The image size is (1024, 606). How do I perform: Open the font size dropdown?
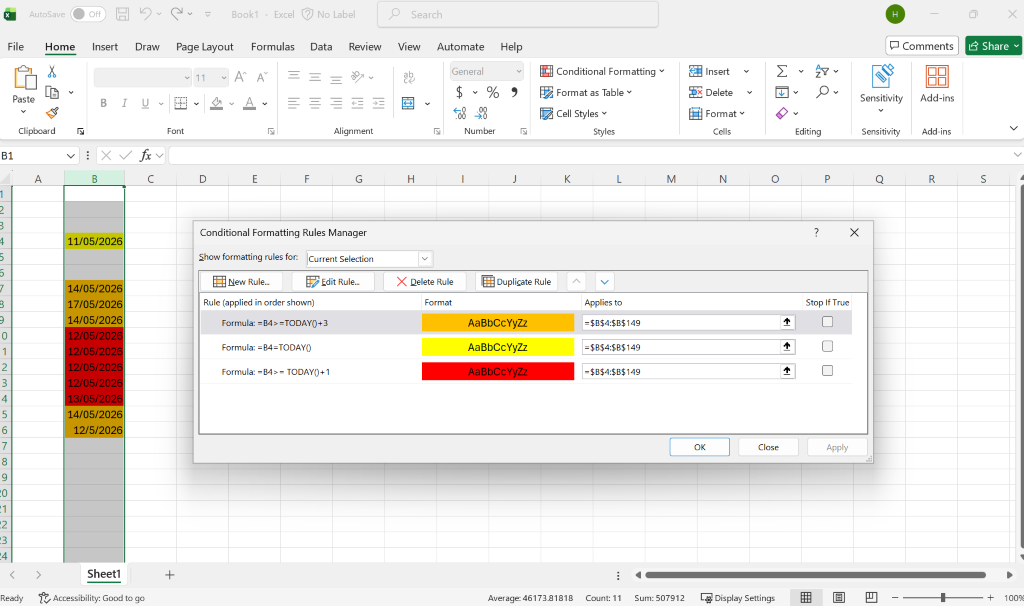(224, 78)
